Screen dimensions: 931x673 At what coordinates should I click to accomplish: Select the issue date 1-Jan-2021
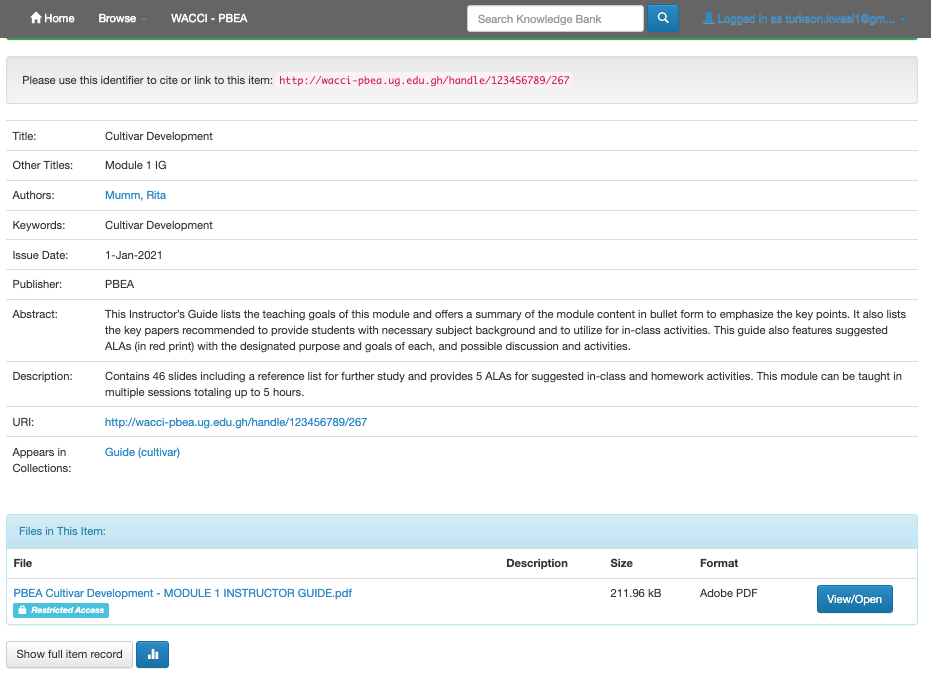pos(134,255)
